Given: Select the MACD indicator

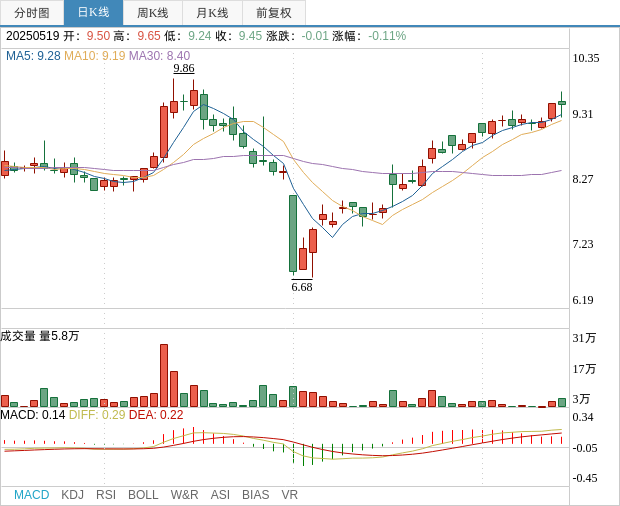Looking at the screenshot, I should coord(32,495).
